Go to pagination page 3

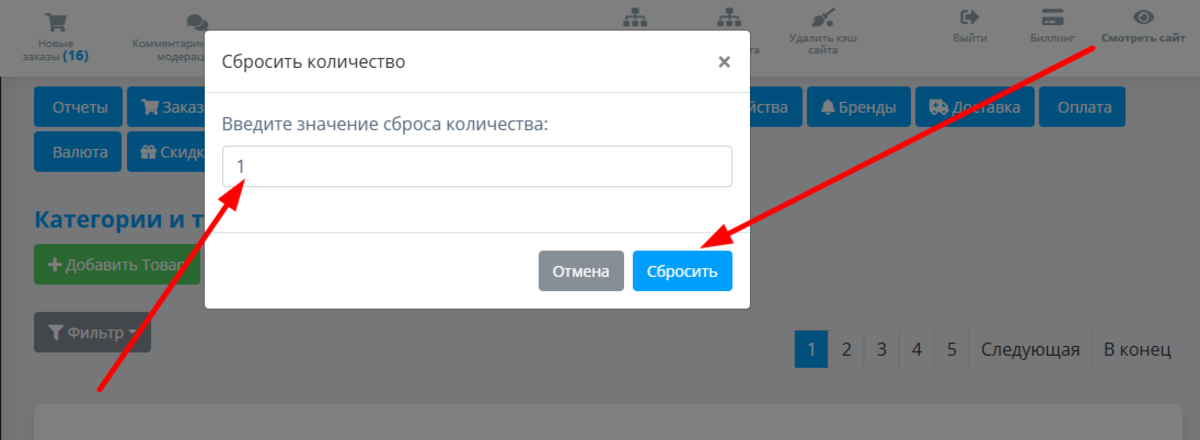tap(881, 350)
